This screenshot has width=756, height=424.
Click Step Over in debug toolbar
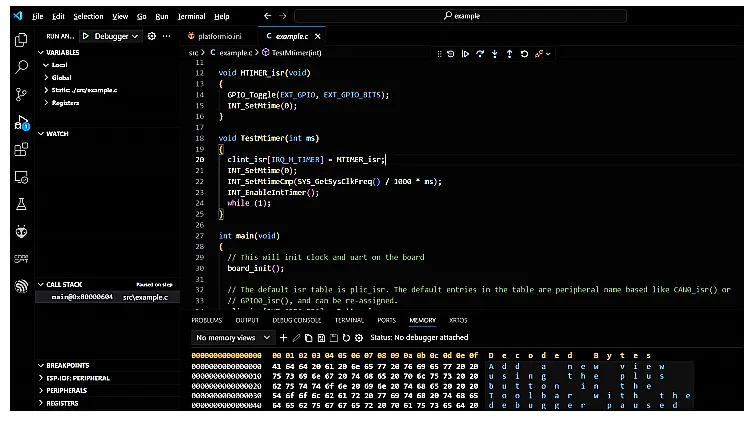click(481, 53)
